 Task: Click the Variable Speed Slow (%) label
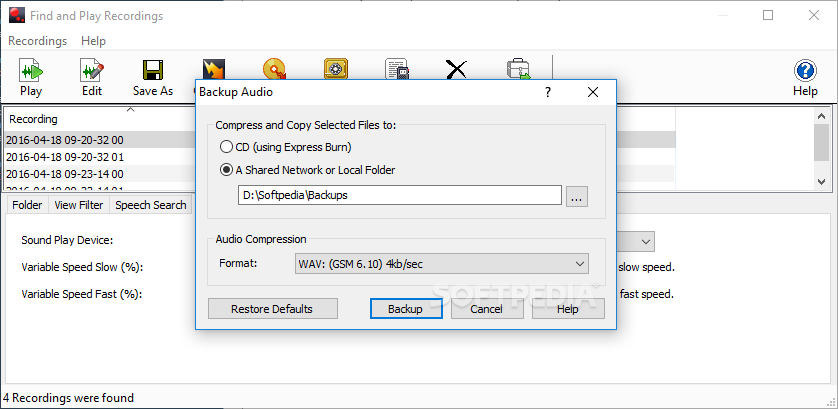point(82,267)
